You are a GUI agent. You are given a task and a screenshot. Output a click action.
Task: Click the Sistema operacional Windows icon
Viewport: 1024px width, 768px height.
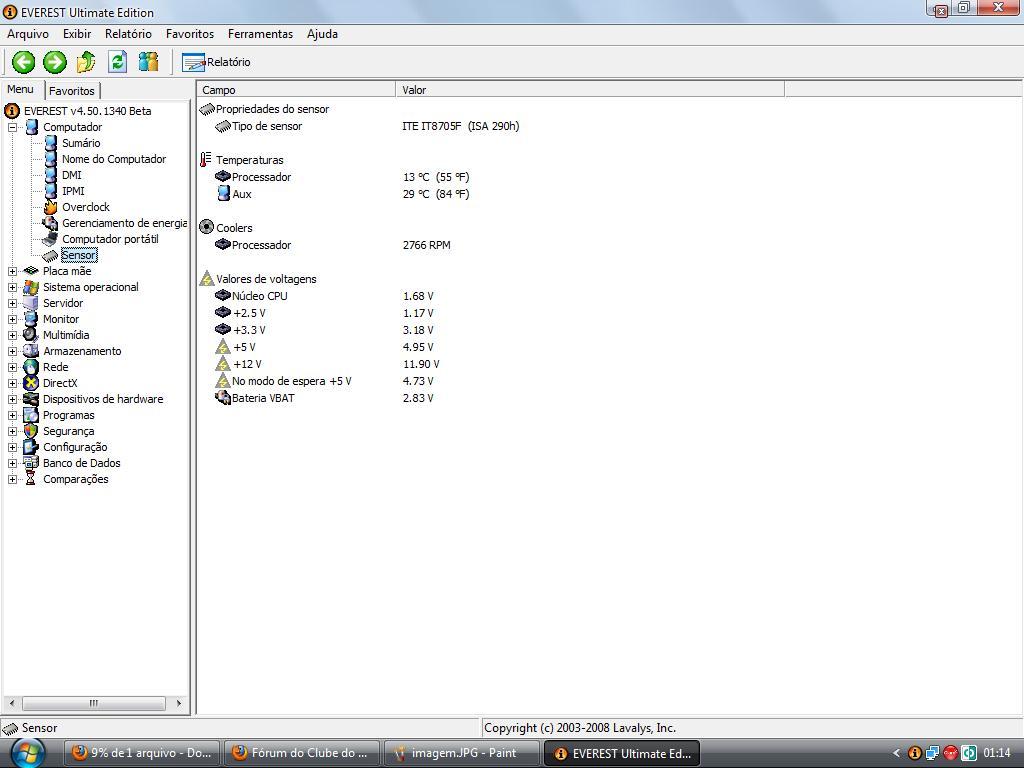[31, 287]
